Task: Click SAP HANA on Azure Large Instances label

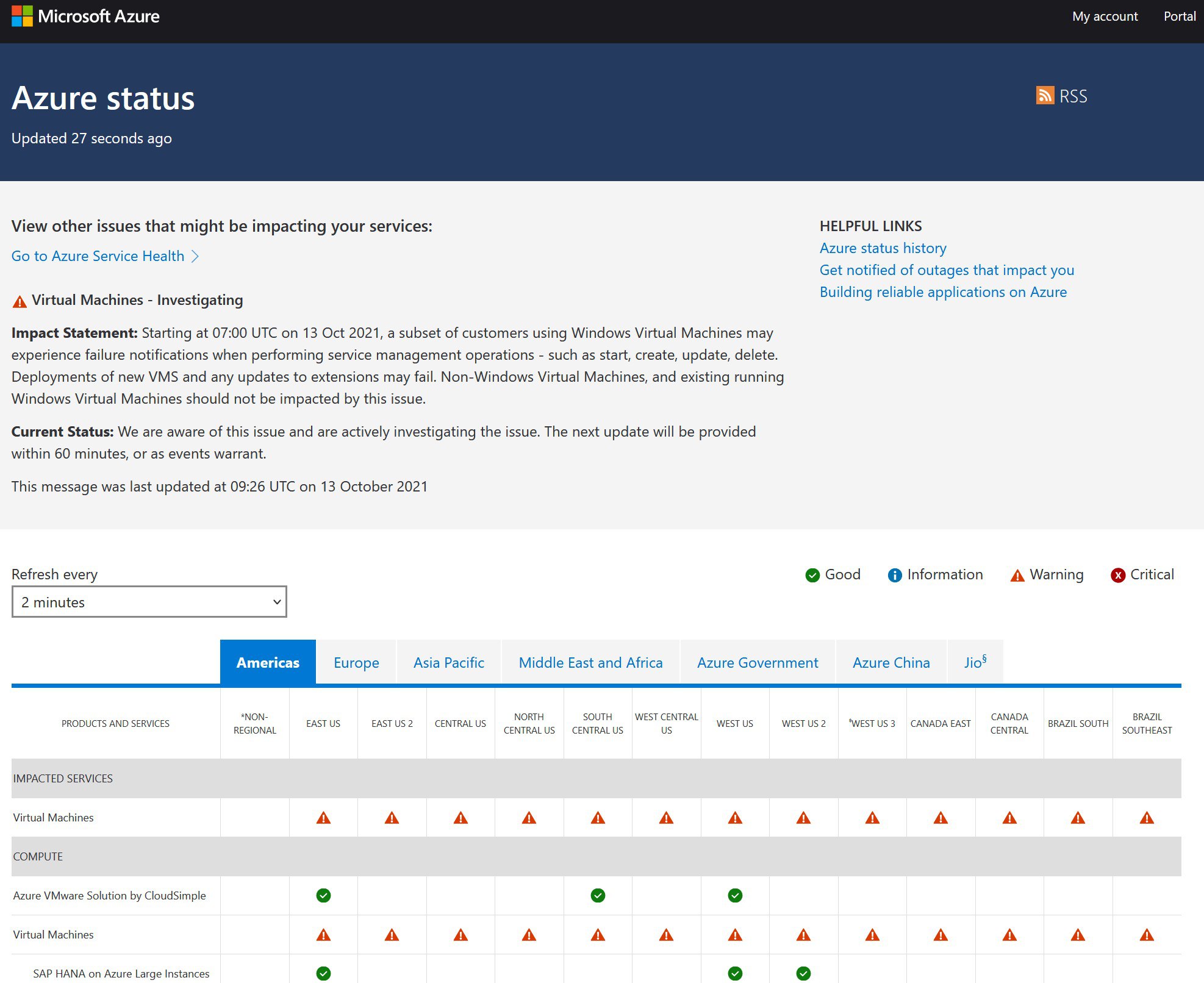Action: point(121,973)
